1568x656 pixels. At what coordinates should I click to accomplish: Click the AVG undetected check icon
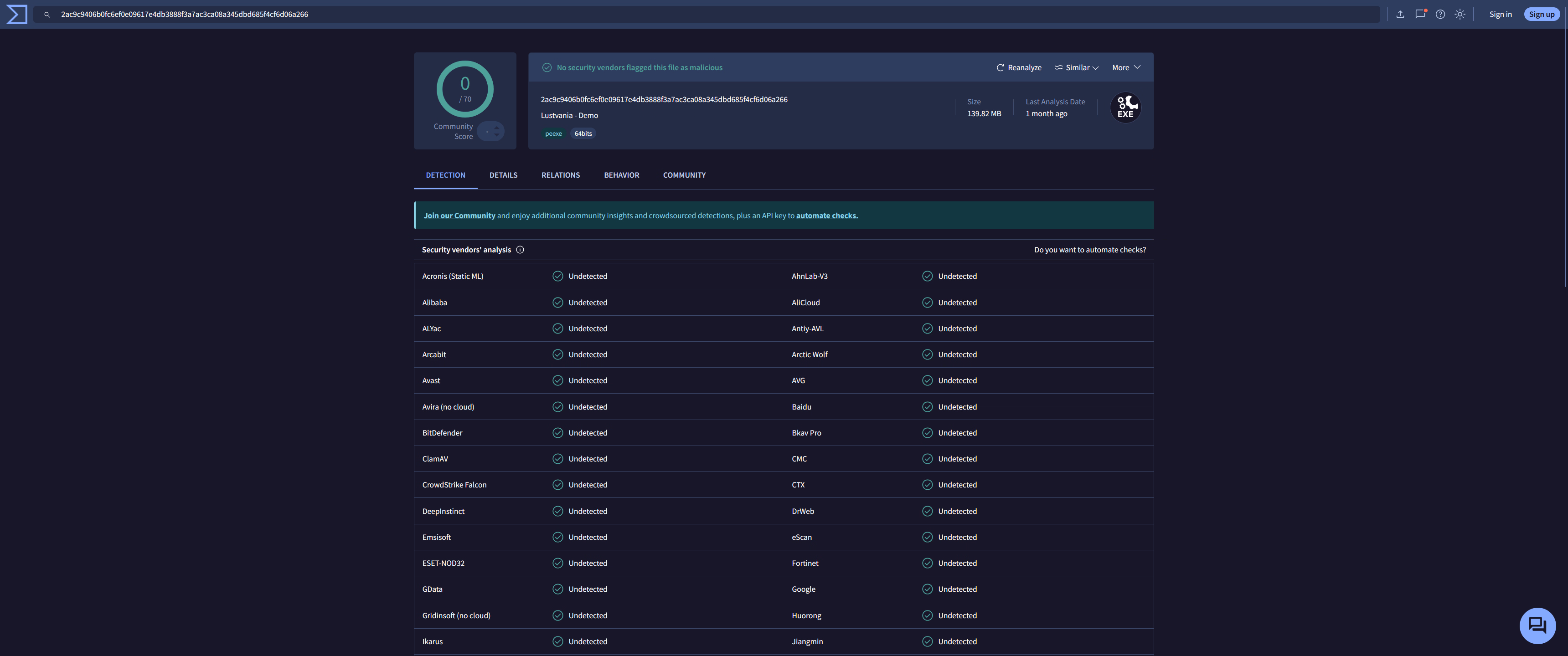tap(927, 380)
